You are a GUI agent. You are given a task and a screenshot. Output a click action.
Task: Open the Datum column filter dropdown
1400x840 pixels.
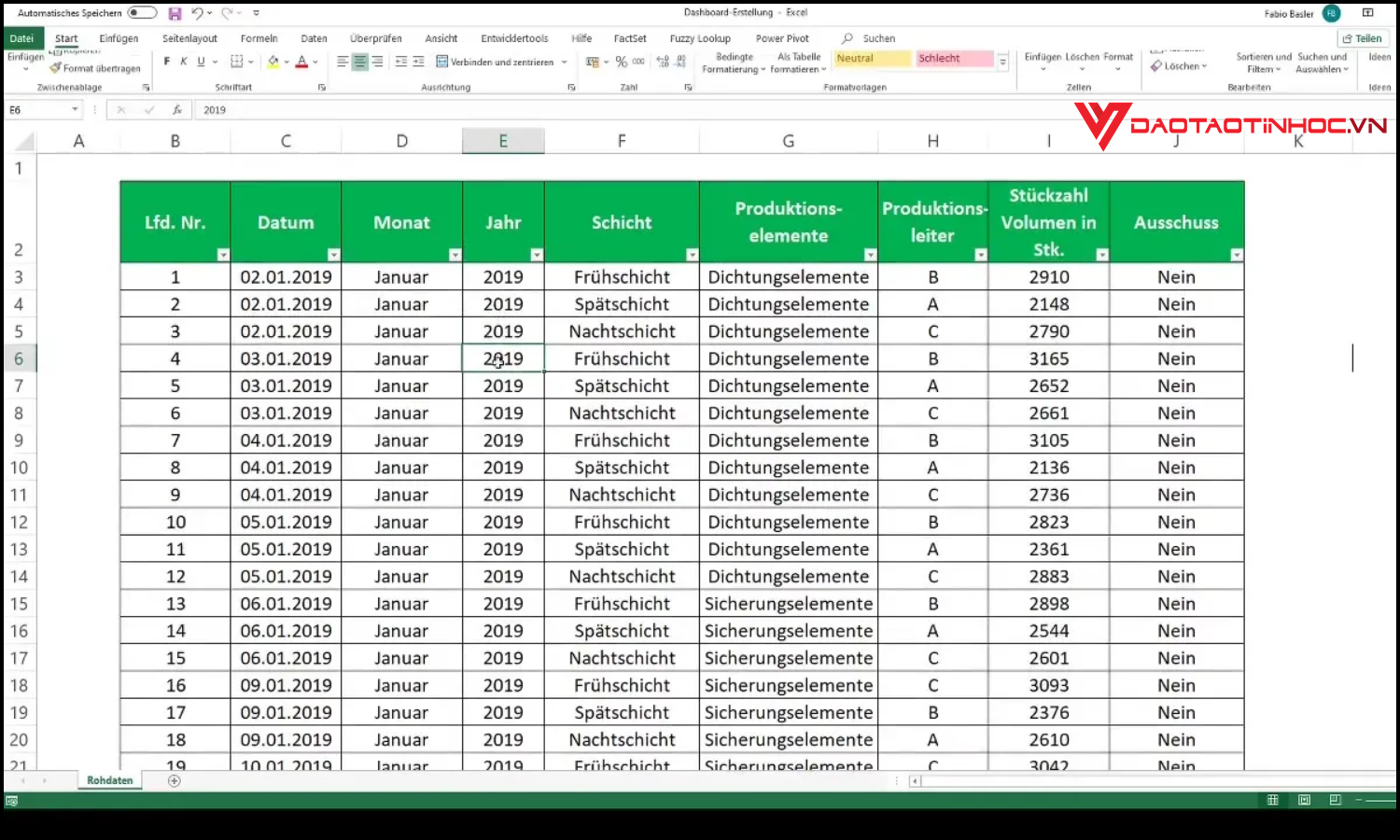coord(333,255)
